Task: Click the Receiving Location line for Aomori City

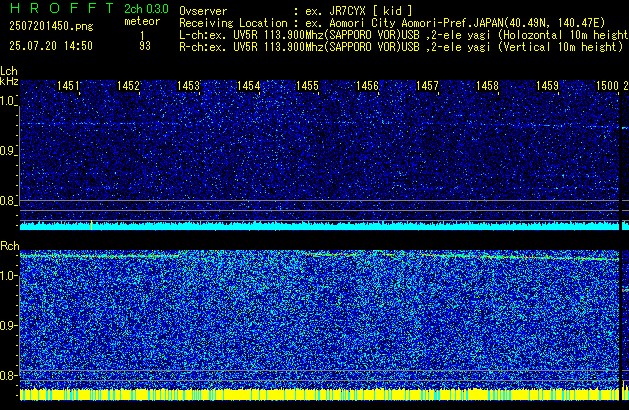Action: click(392, 23)
